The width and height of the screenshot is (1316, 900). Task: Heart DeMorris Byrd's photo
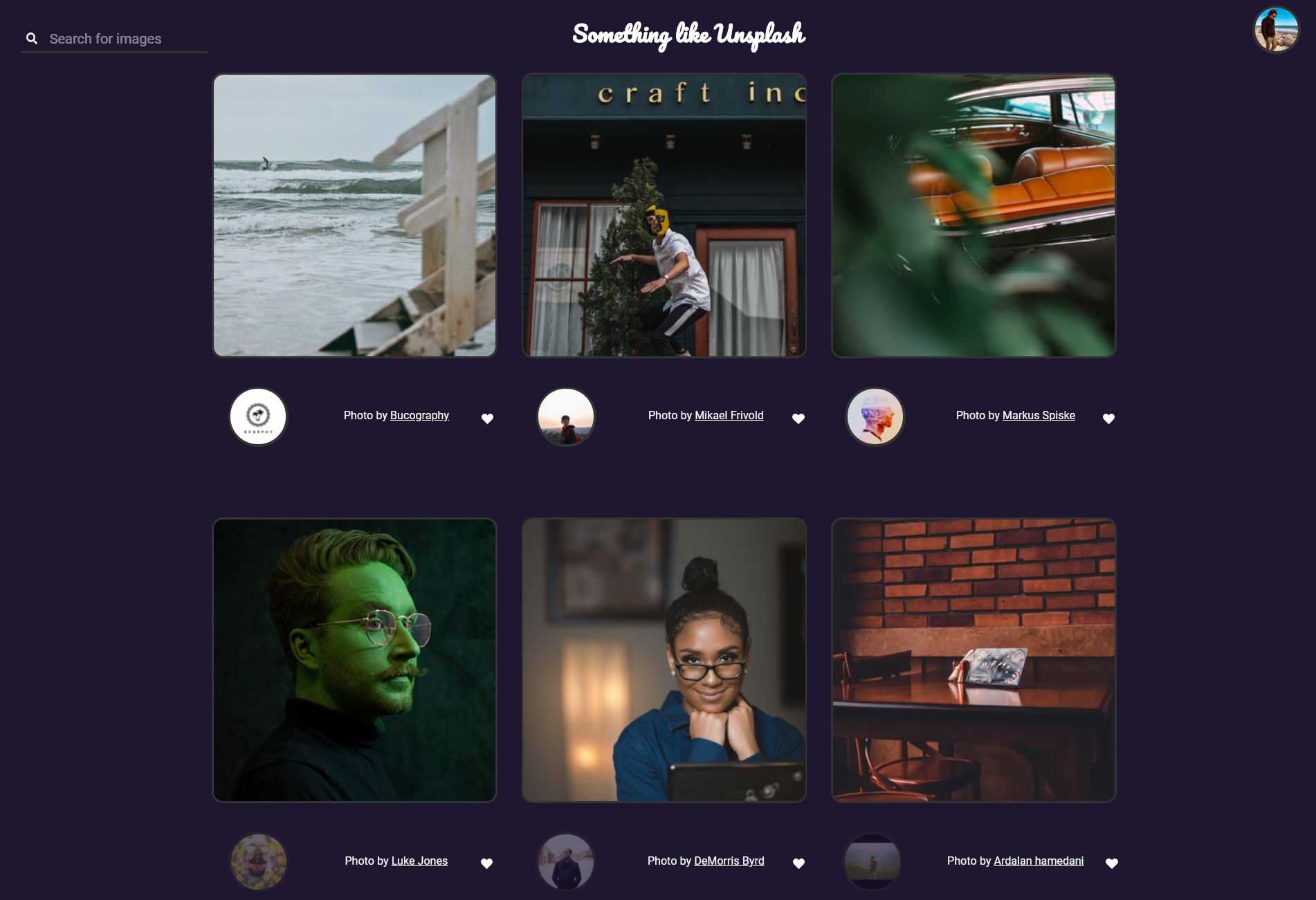[x=798, y=863]
